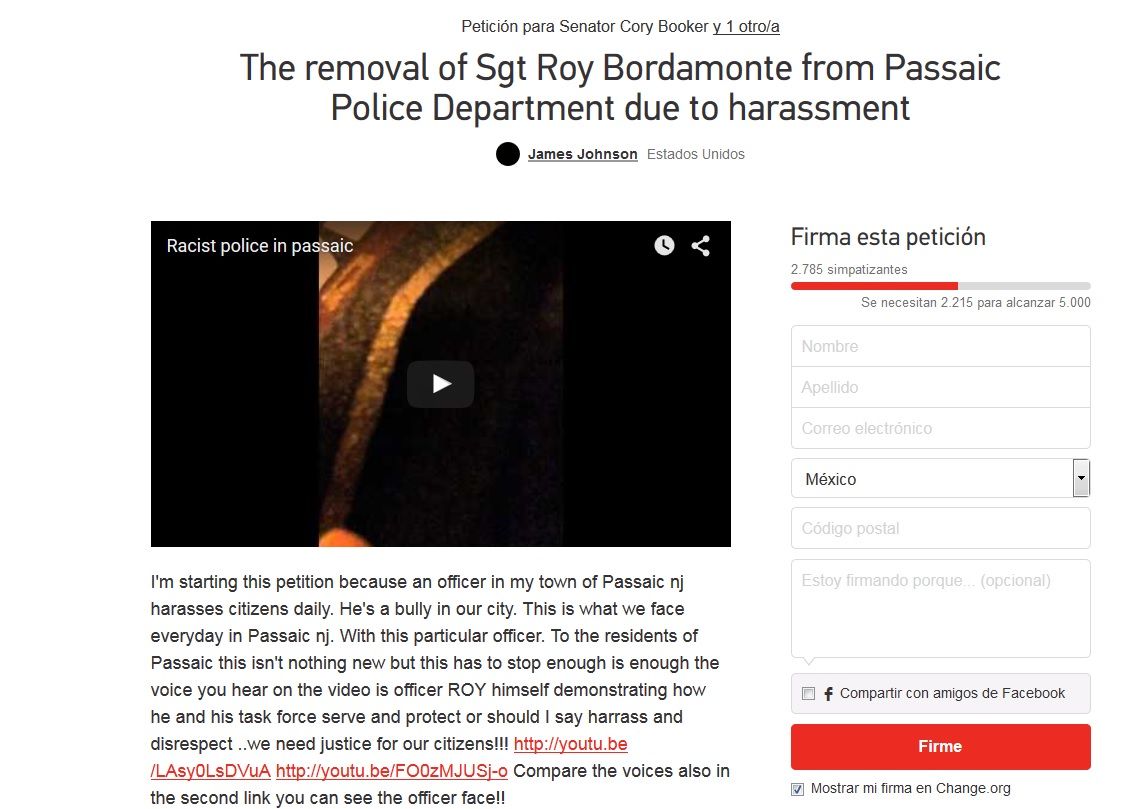Click the Código postal field
The height and width of the screenshot is (809, 1129).
coord(940,528)
